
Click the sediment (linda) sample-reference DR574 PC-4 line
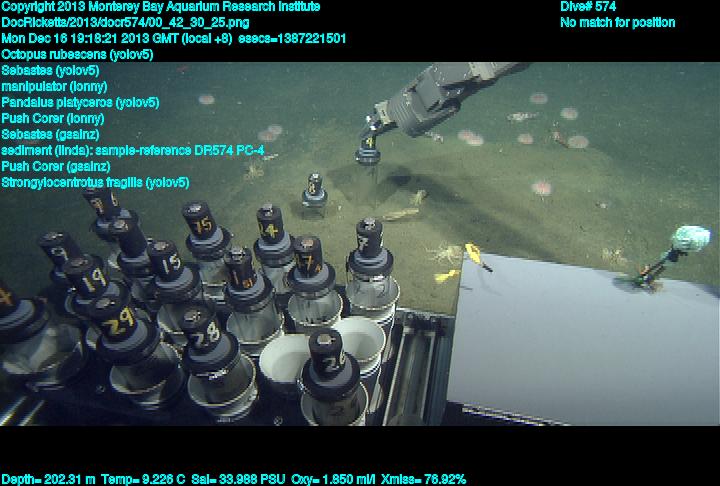(133, 150)
